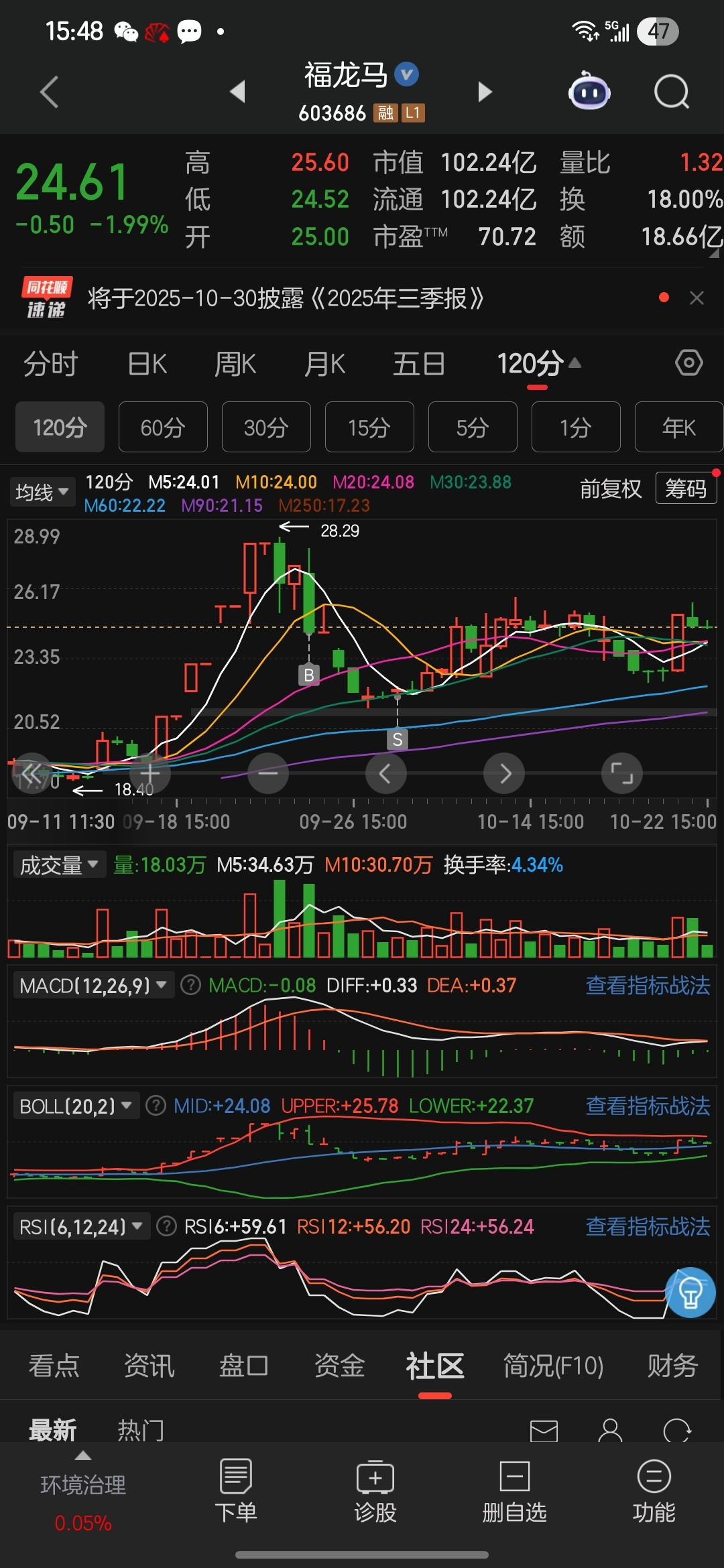This screenshot has width=724, height=1568.
Task: Switch to 分时 chart tab
Action: point(50,364)
